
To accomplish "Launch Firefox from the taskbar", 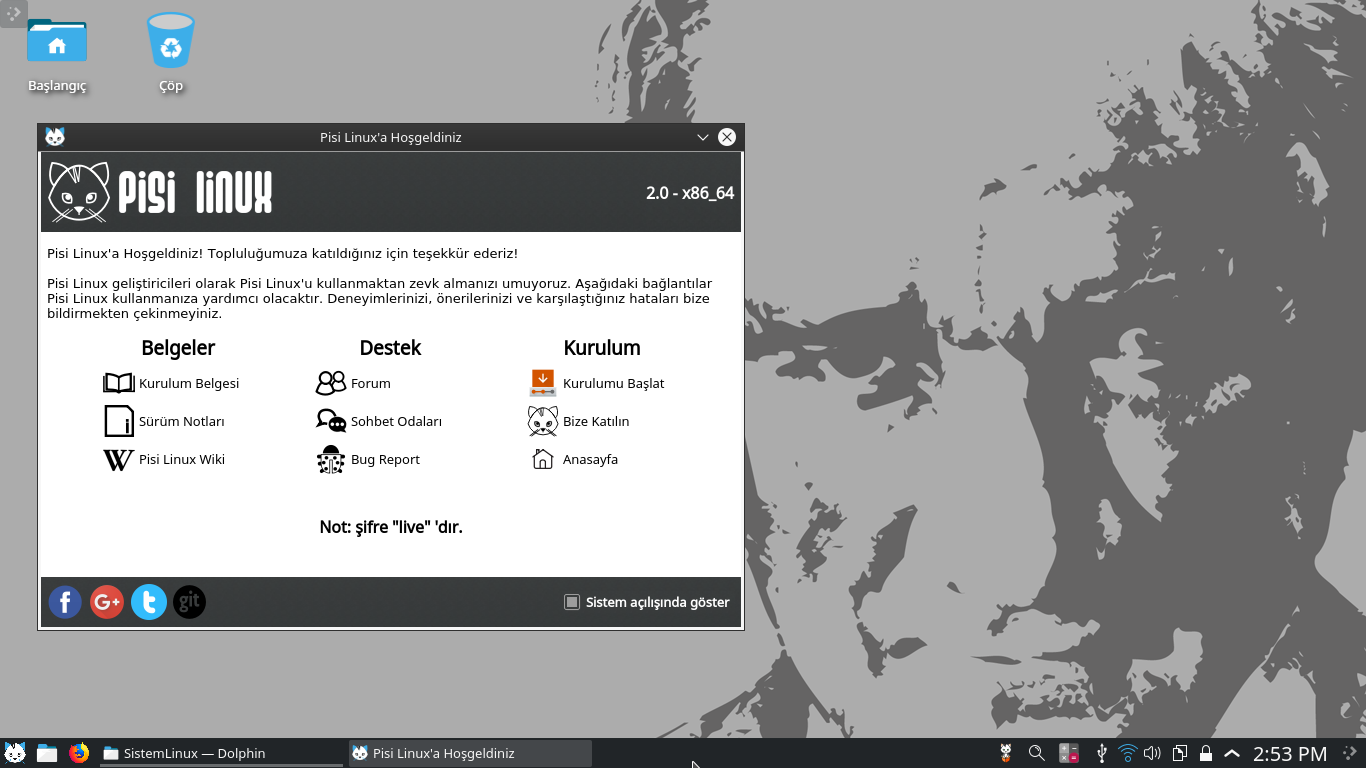I will [x=79, y=753].
